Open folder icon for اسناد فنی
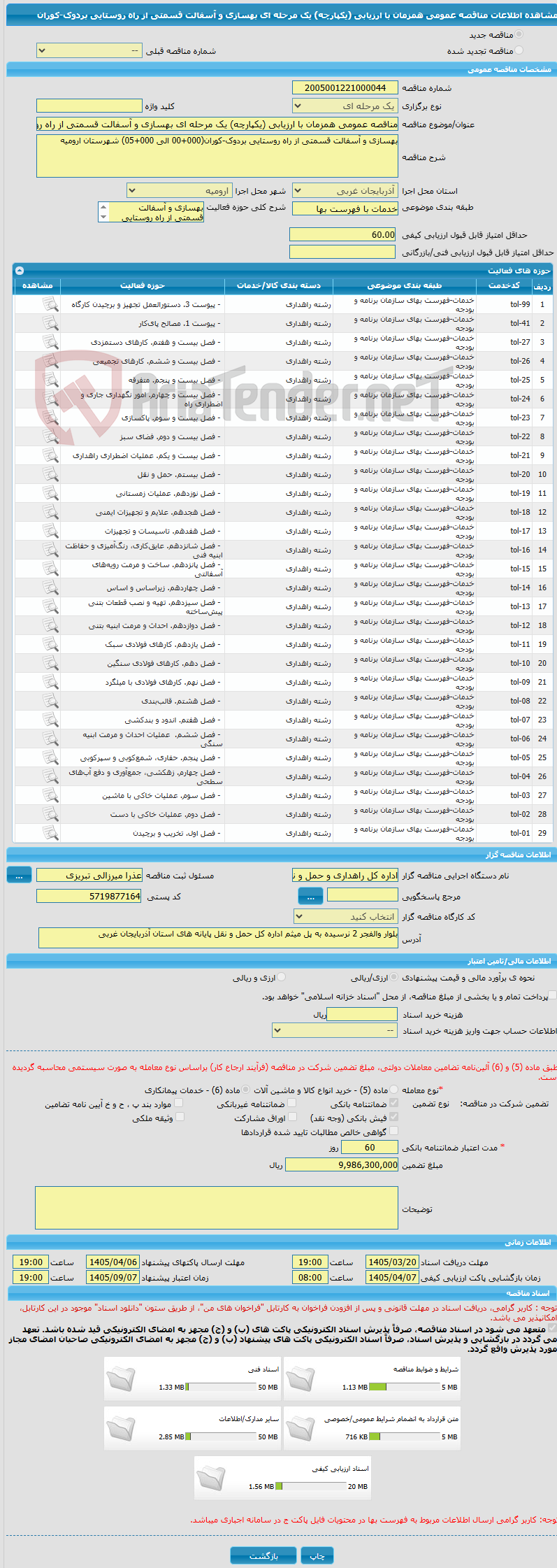The width and height of the screenshot is (557, 1568). 120,1378
